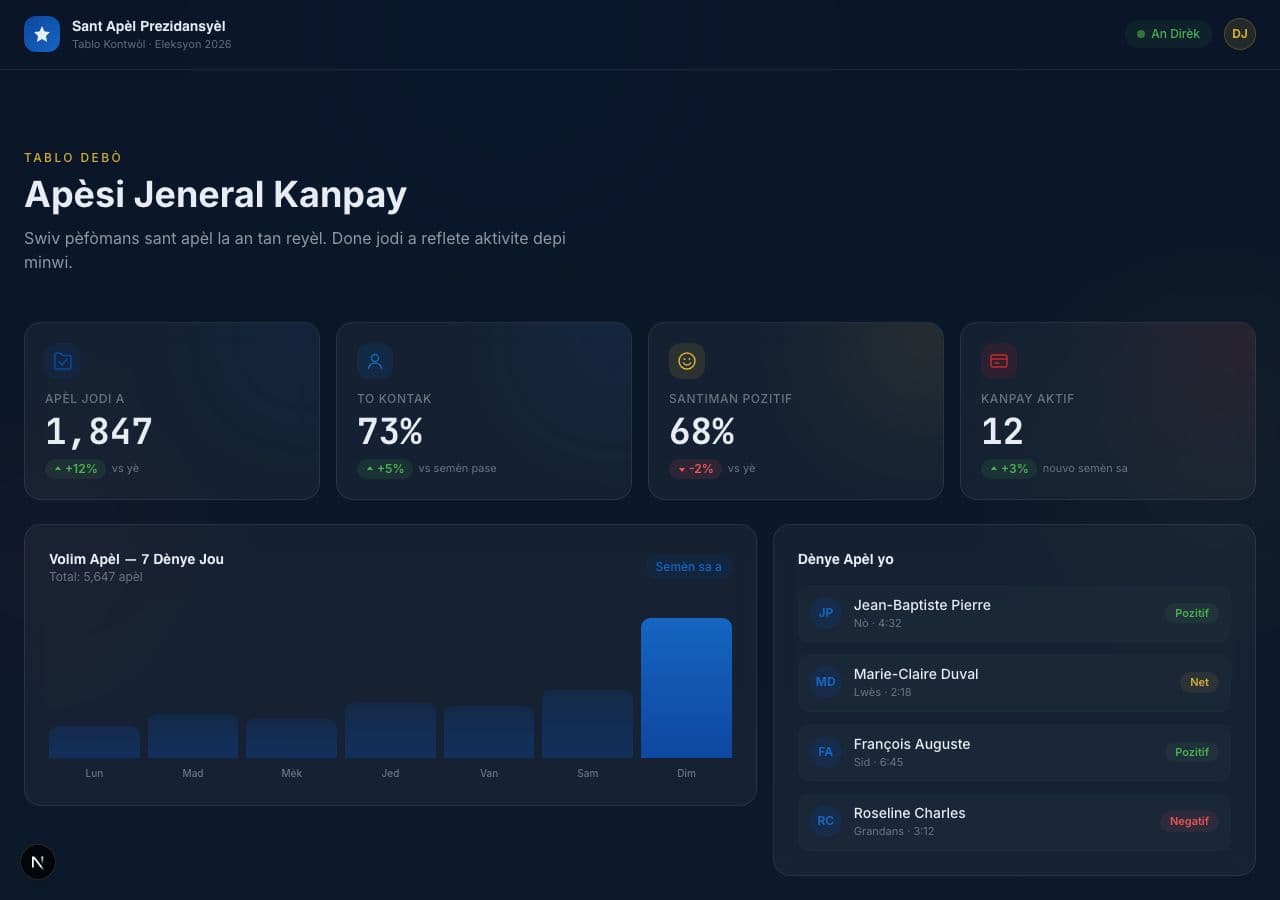The image size is (1280, 900).
Task: Click the RC avatar of Roseline Charles
Action: click(826, 821)
